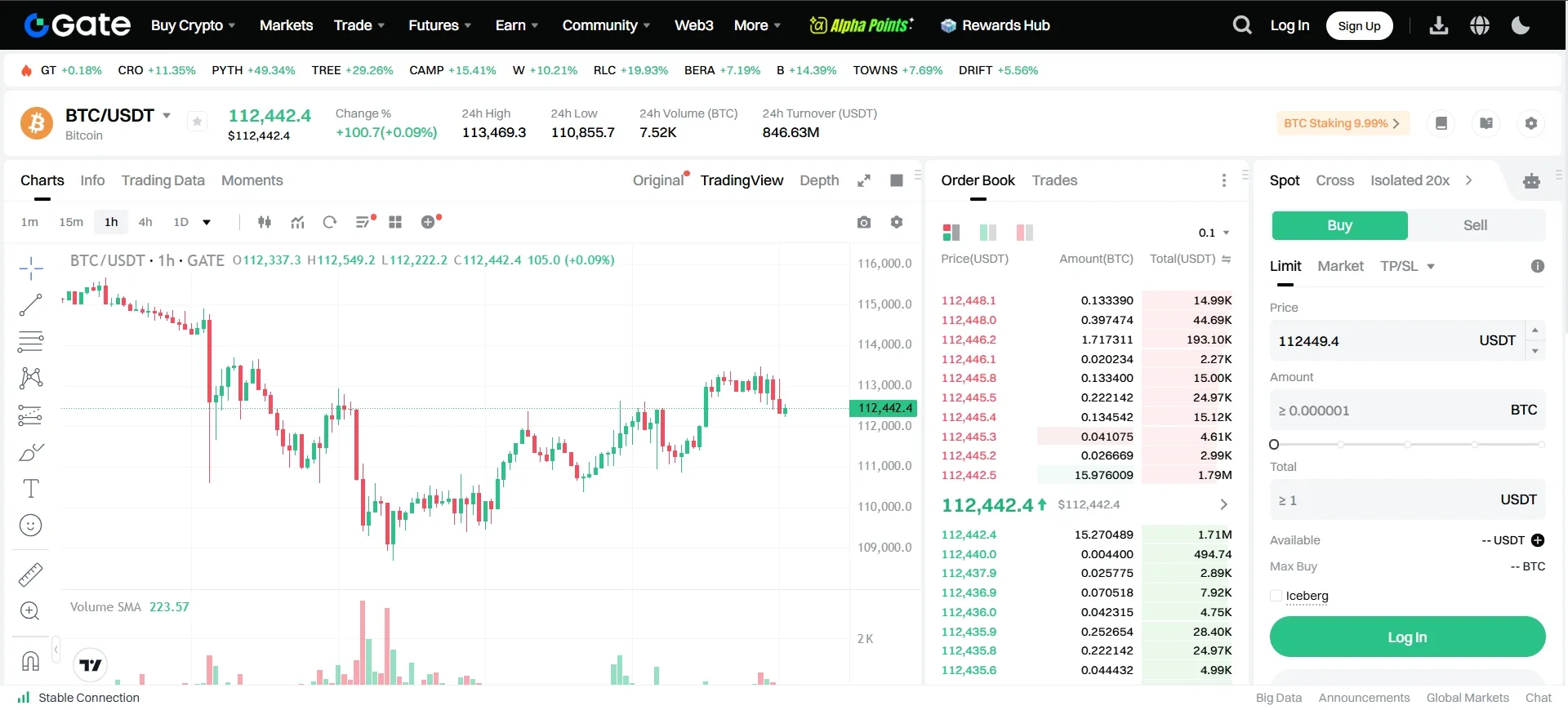Open the 0.1 price precision dropdown
Screen dimensions: 1568x710
pyautogui.click(x=1214, y=233)
